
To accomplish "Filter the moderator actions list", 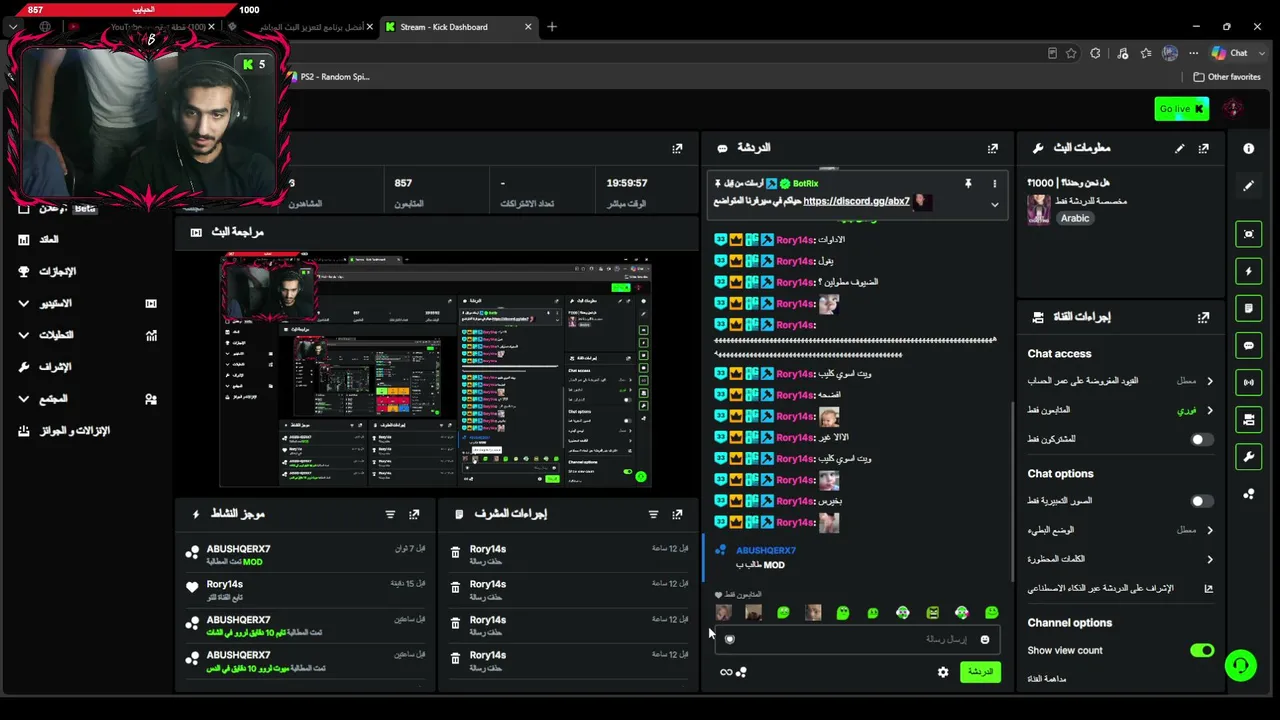I will (653, 514).
